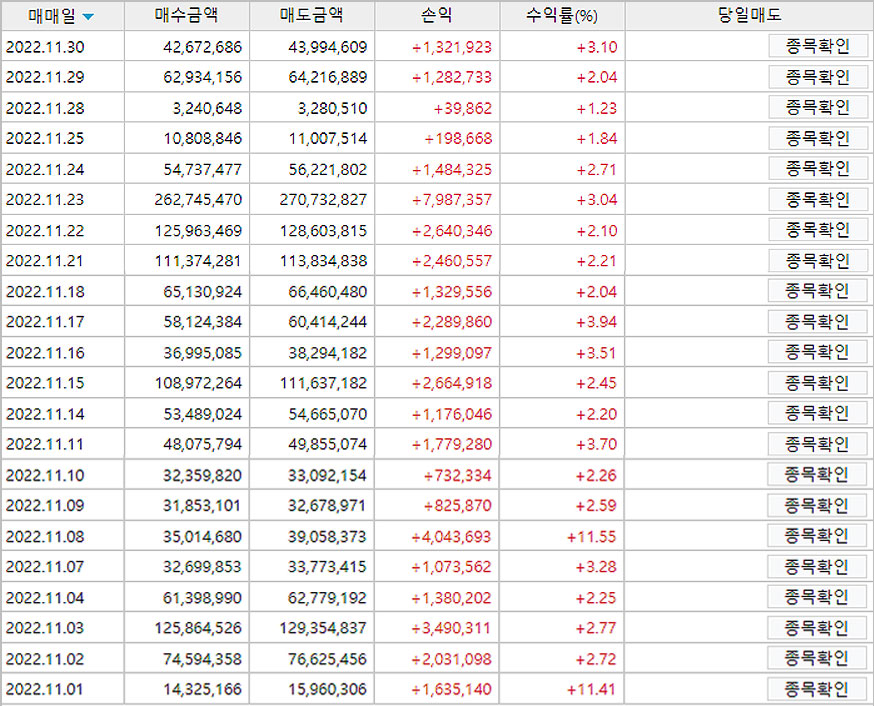Open 종목확인 for 2022.11.23

818,199
